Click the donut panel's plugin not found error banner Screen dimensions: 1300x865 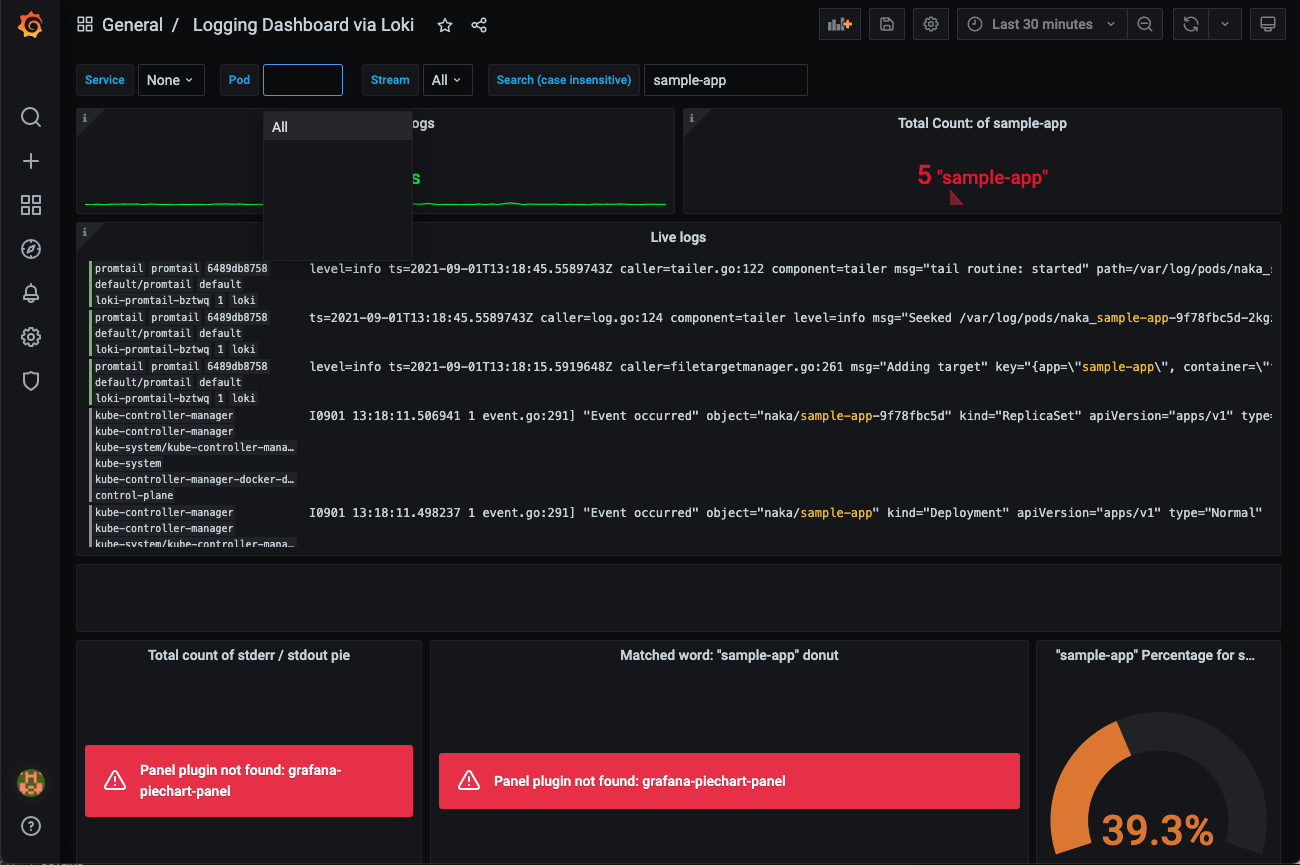tap(729, 781)
